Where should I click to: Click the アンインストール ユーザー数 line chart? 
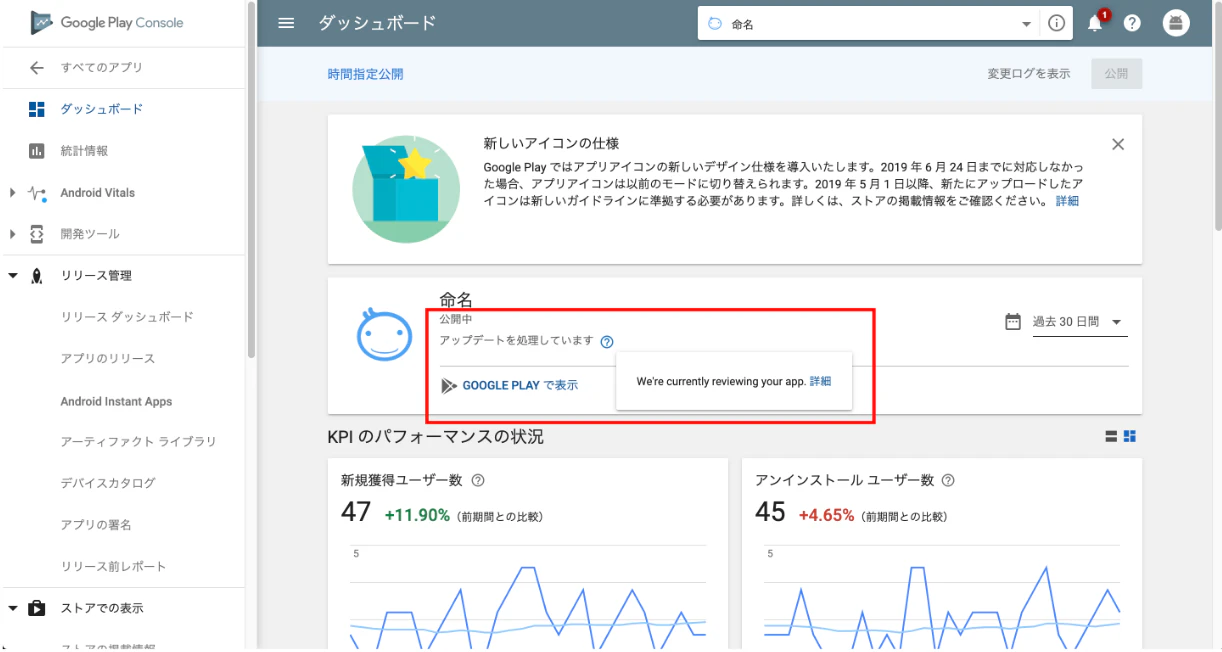click(941, 598)
